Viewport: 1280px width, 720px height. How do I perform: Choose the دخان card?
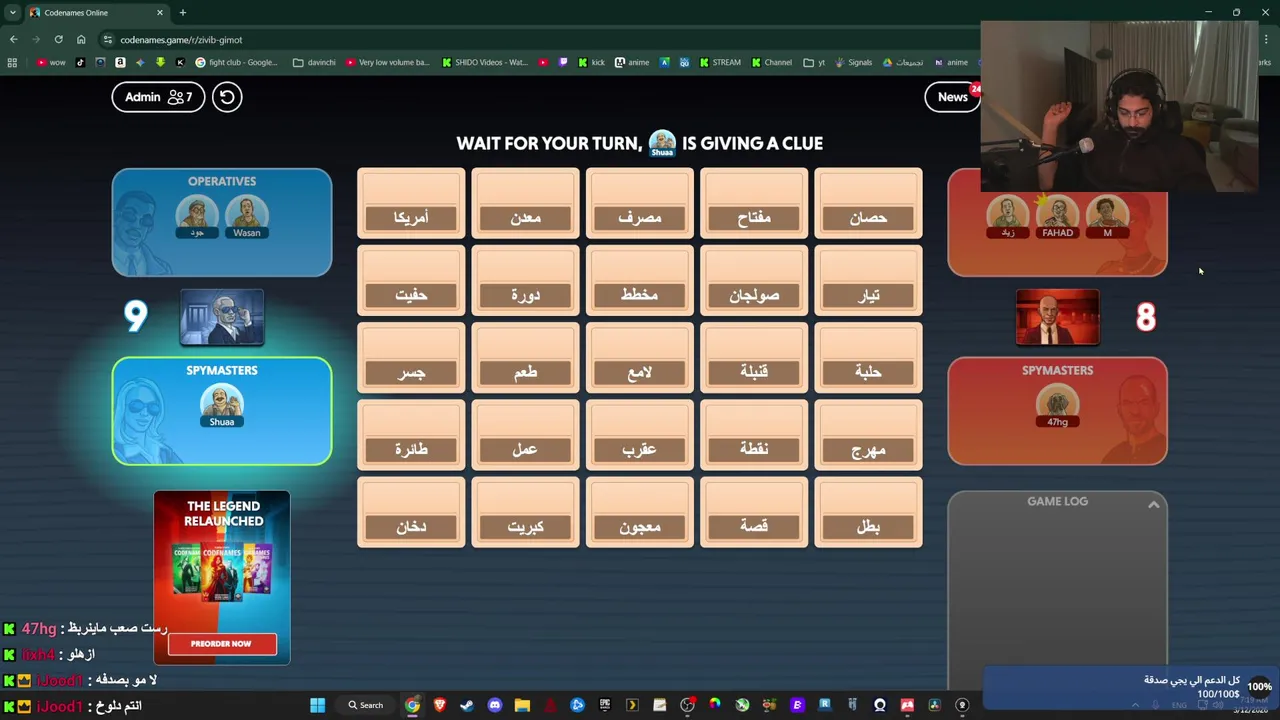pos(411,512)
